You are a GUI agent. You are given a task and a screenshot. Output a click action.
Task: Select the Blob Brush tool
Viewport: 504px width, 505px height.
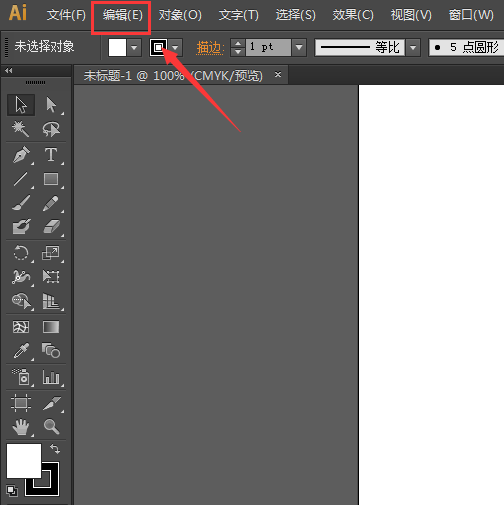pyautogui.click(x=21, y=227)
